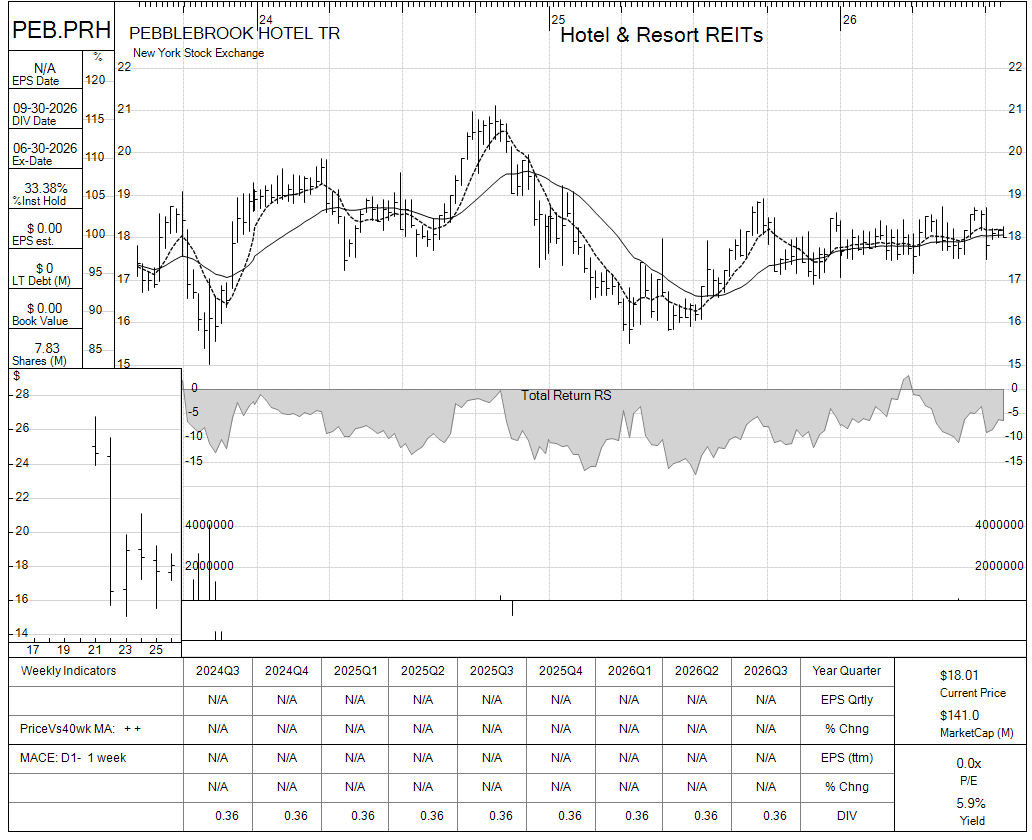Click the PEB.PRH ticker symbol
This screenshot has height=840, width=1032.
pyautogui.click(x=61, y=30)
